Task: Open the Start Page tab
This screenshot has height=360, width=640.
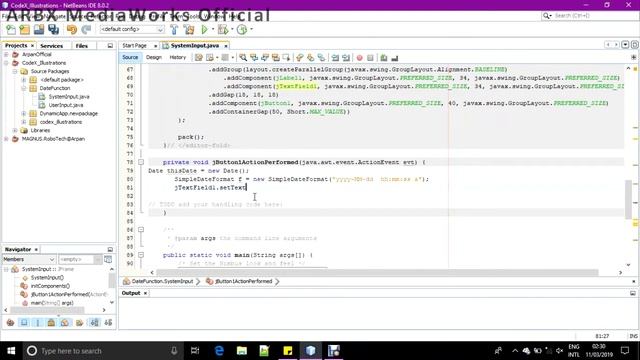Action: coord(134,46)
